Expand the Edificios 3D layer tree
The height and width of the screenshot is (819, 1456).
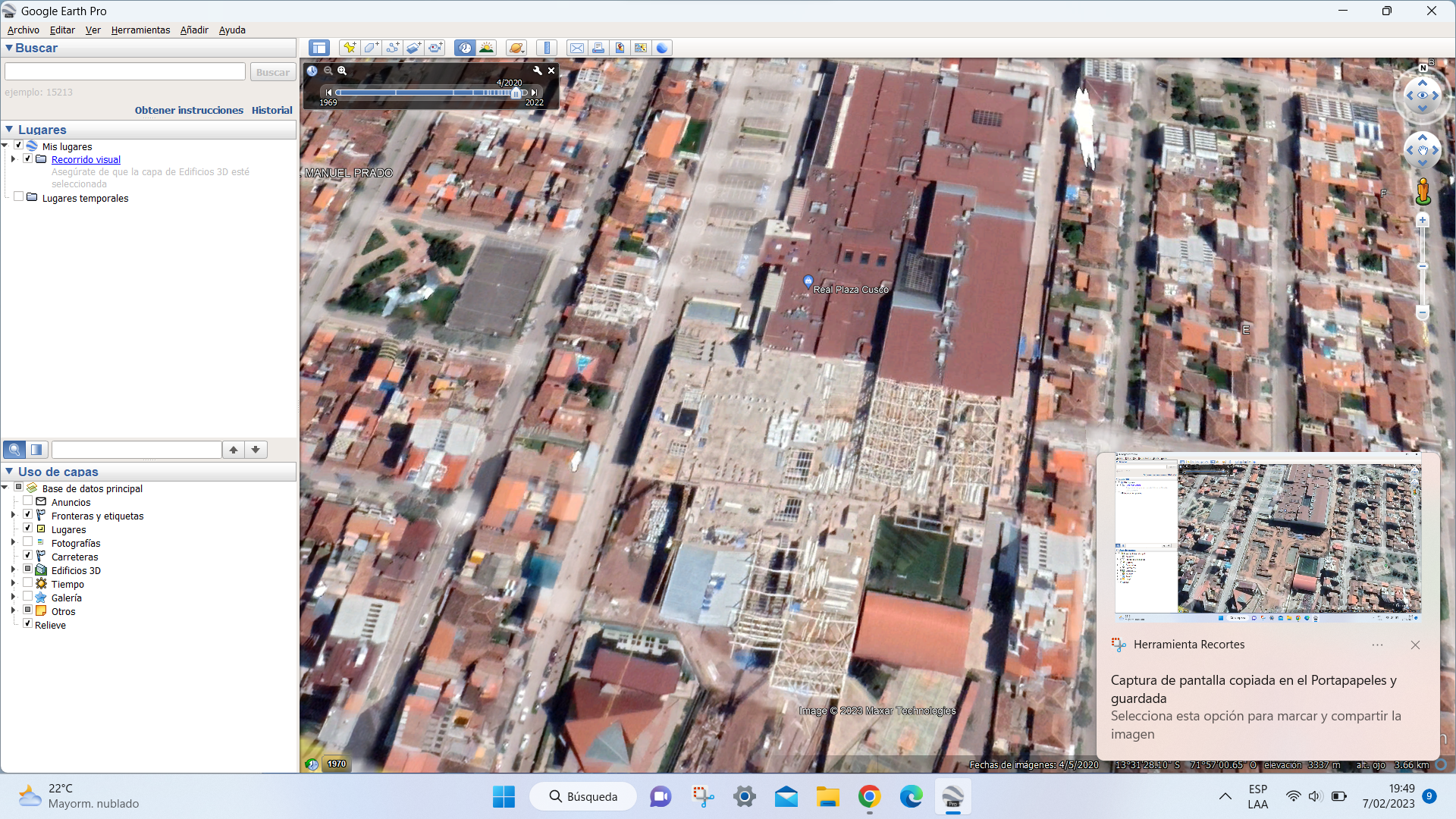pyautogui.click(x=13, y=570)
